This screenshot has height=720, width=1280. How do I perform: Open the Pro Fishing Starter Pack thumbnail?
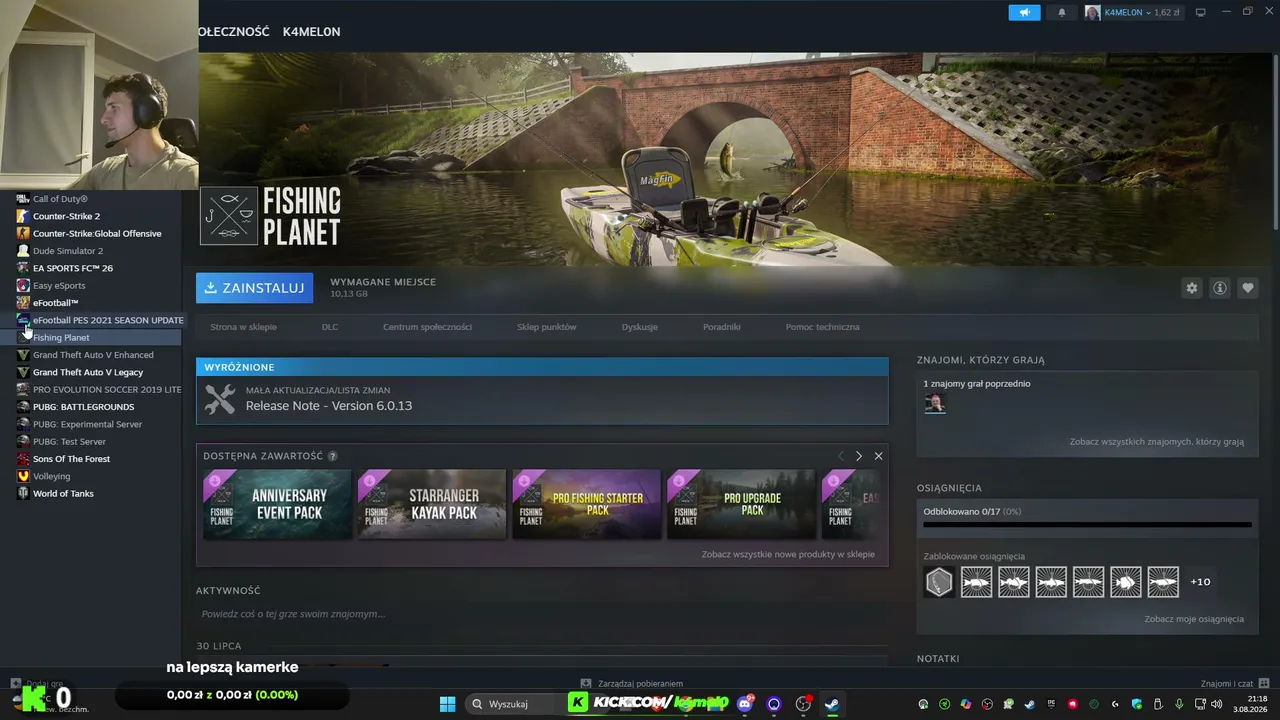click(587, 505)
